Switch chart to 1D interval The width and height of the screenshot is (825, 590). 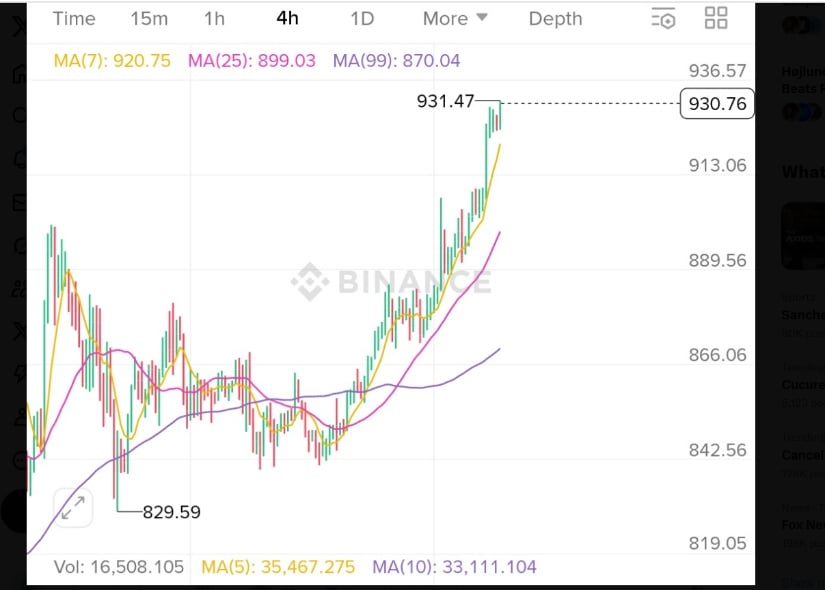362,19
